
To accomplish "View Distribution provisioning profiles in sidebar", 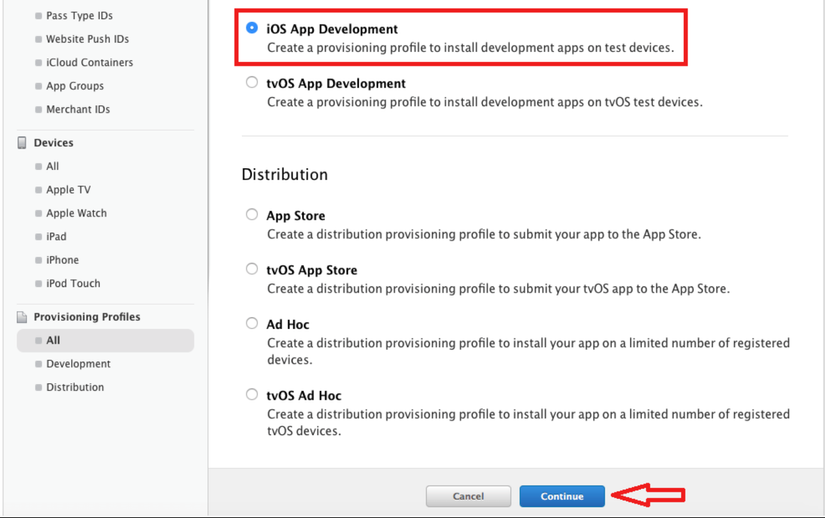I will coord(75,387).
